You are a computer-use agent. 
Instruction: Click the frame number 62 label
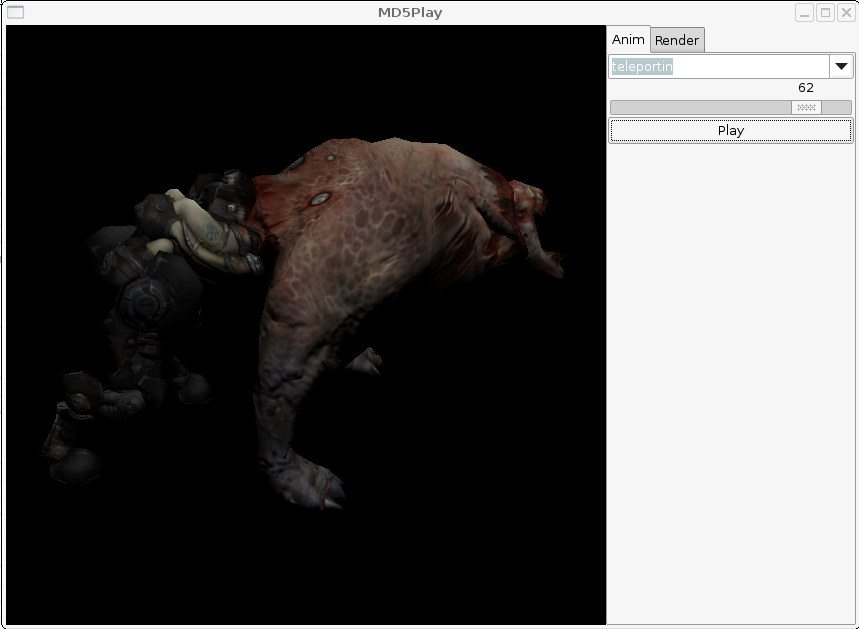click(x=806, y=88)
